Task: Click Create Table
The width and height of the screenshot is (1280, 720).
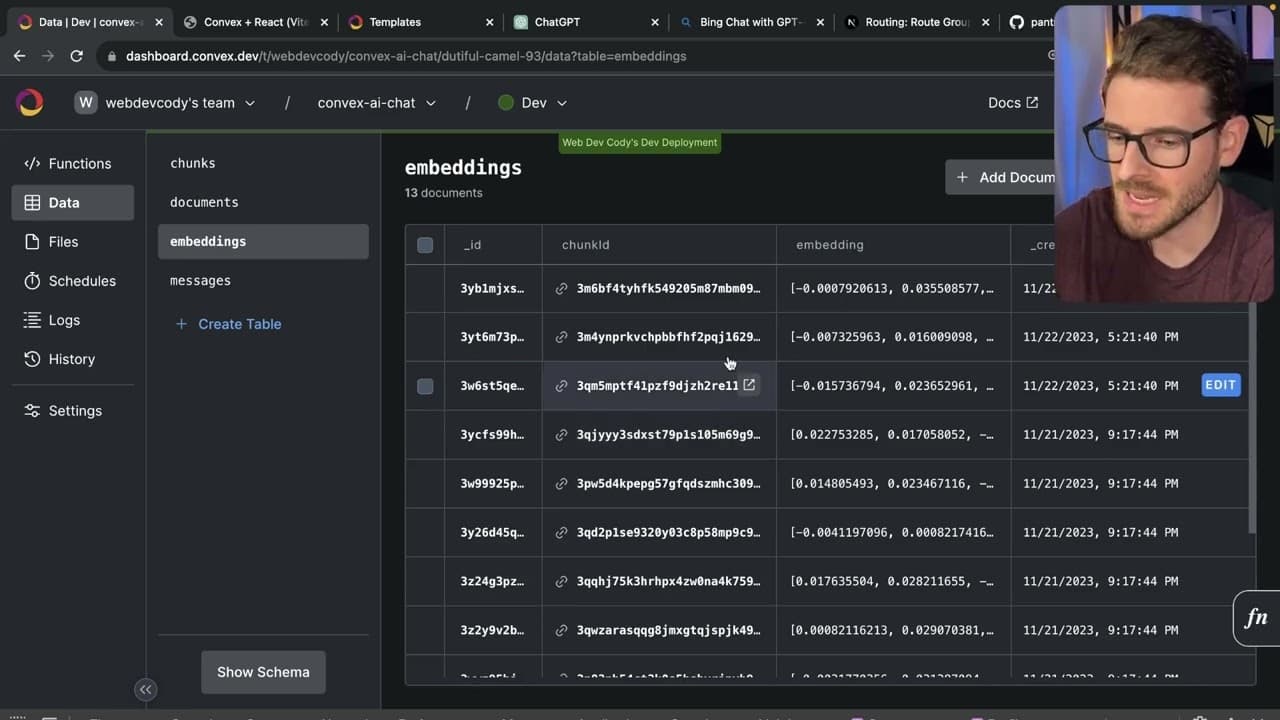Action: tap(228, 324)
